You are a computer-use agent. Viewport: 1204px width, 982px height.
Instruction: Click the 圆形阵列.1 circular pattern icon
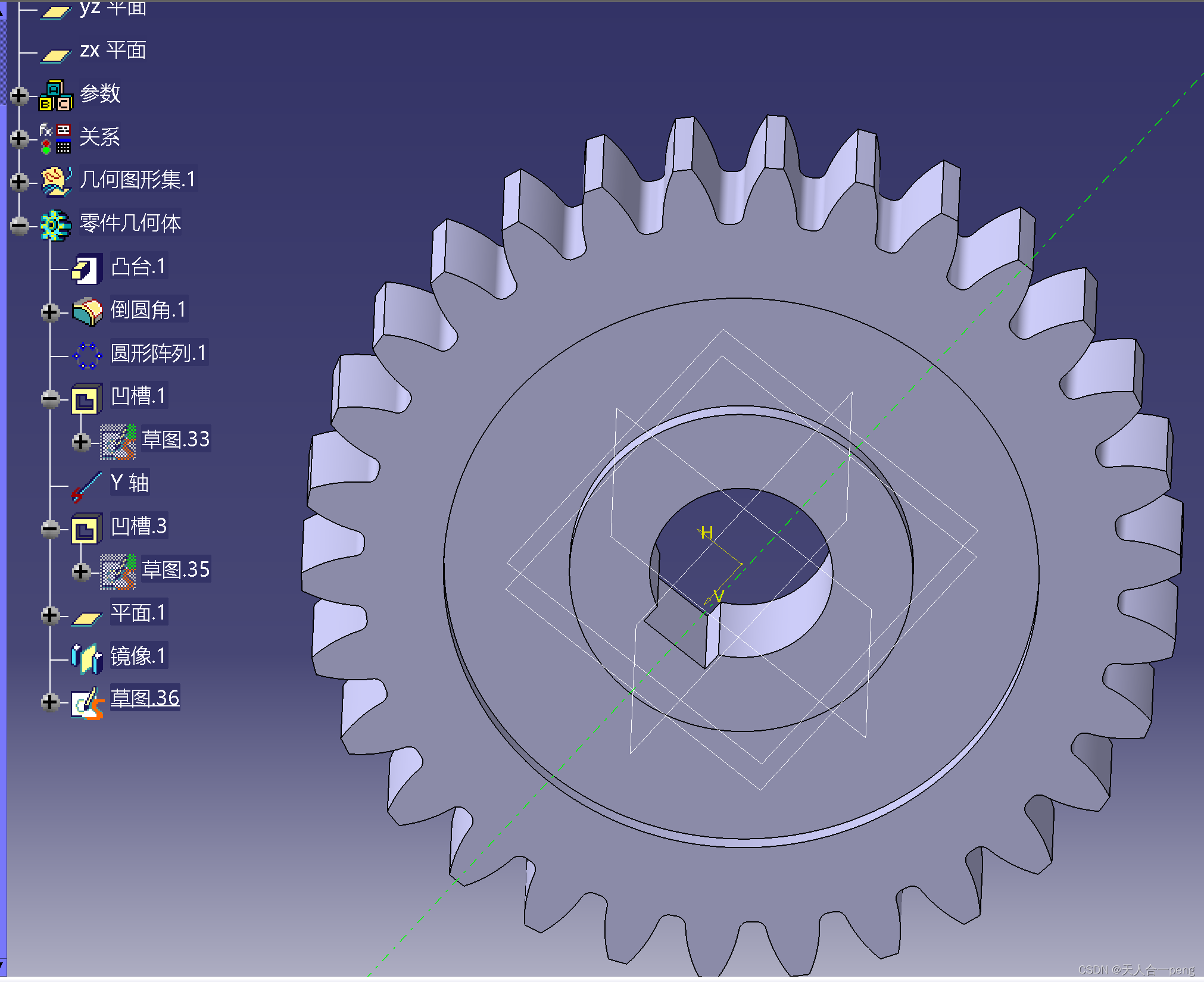[x=87, y=355]
